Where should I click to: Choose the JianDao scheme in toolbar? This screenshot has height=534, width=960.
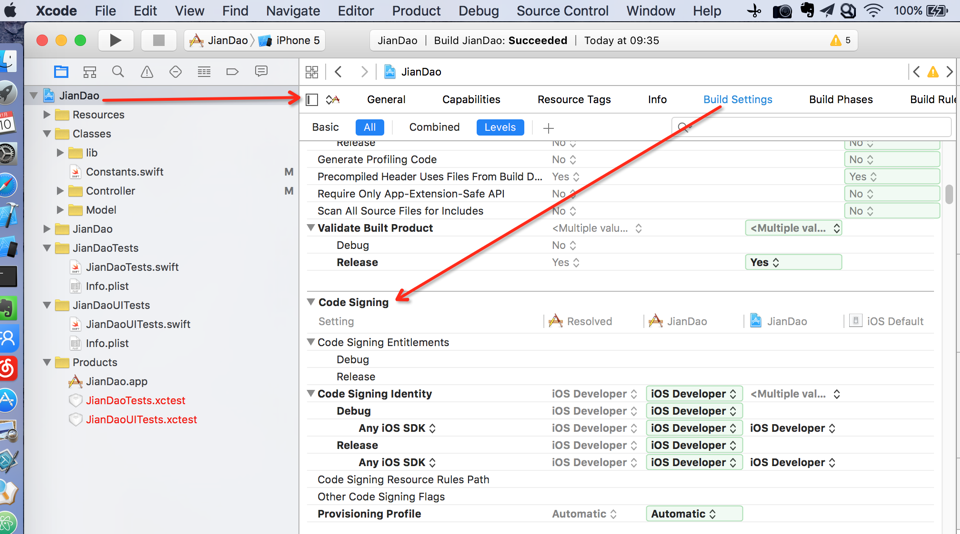(x=219, y=40)
